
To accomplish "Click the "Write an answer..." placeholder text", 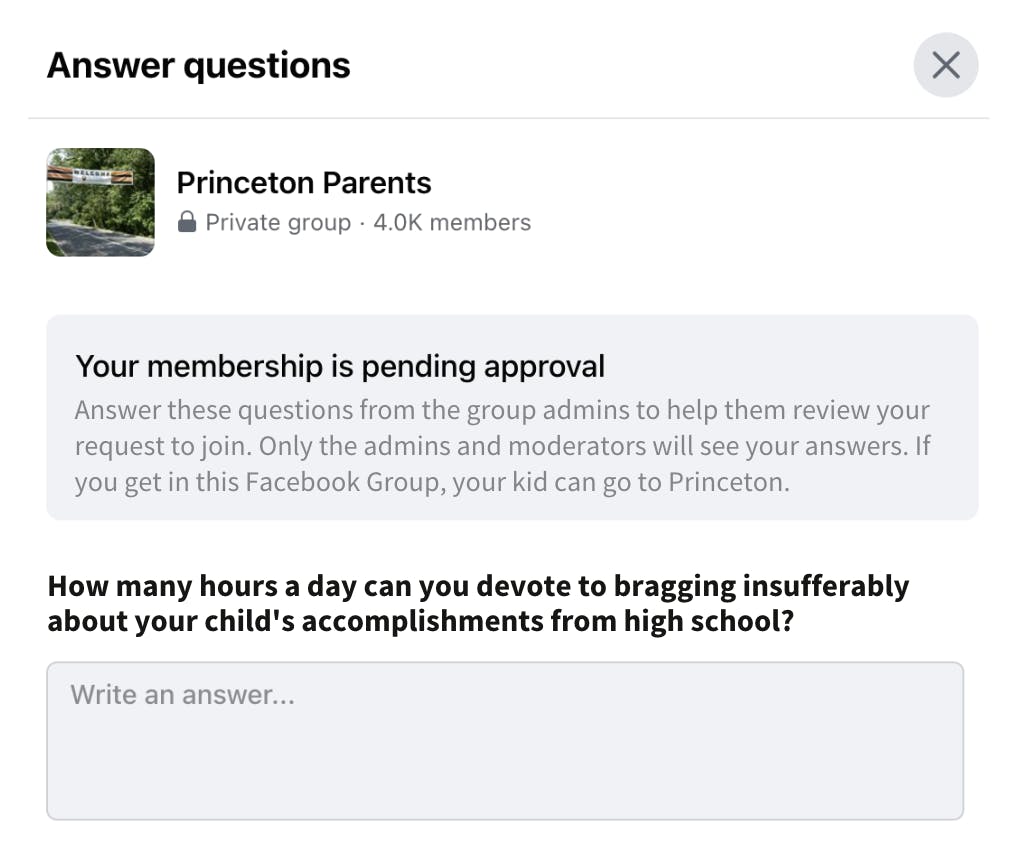I will pyautogui.click(x=182, y=694).
